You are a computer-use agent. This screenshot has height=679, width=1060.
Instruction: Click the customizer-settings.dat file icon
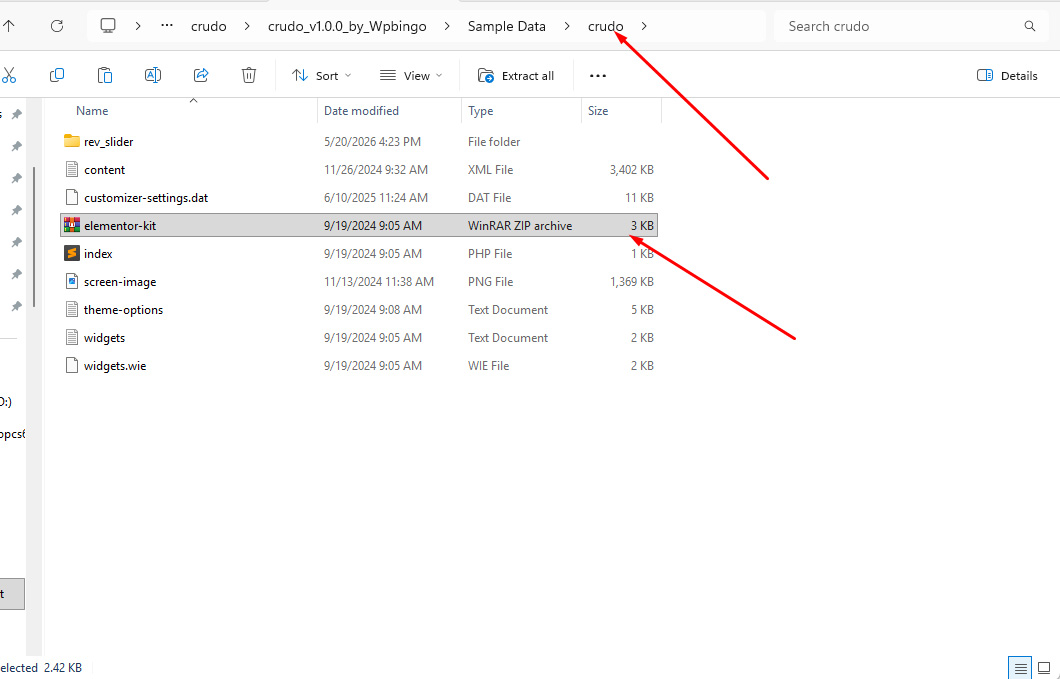click(x=72, y=197)
